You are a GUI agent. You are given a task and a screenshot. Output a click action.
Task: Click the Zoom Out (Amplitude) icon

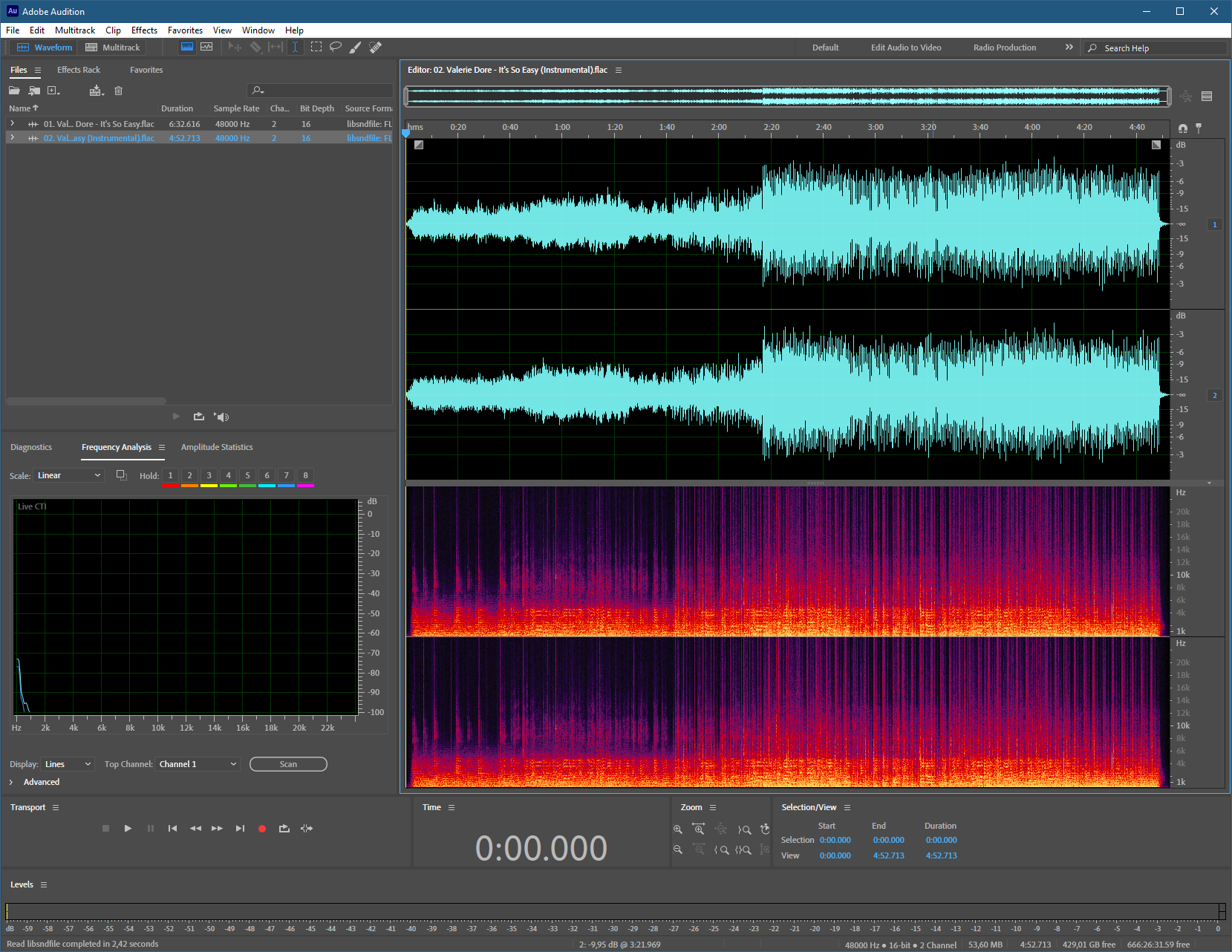pyautogui.click(x=678, y=850)
